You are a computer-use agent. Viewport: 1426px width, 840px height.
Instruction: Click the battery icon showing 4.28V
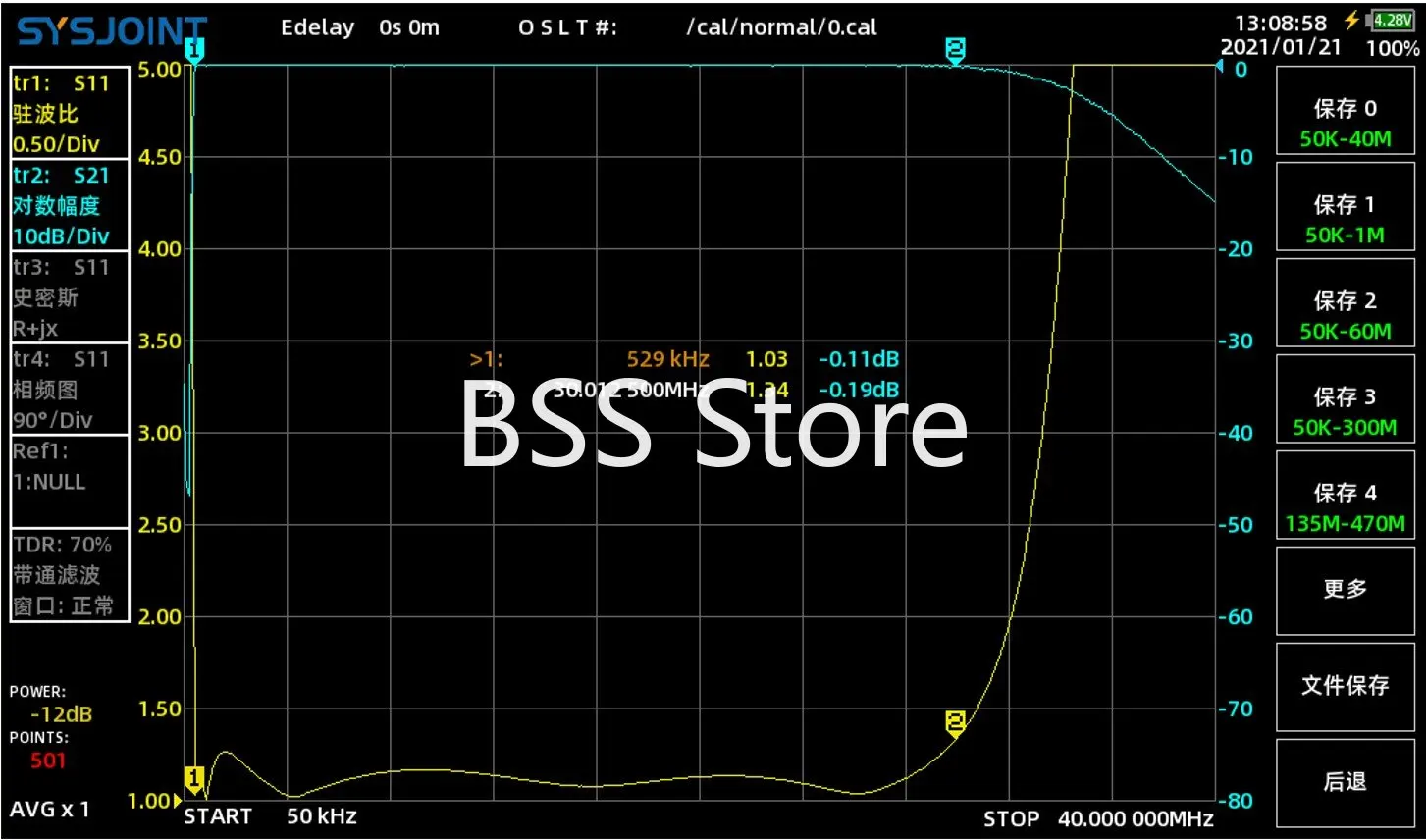coord(1392,21)
